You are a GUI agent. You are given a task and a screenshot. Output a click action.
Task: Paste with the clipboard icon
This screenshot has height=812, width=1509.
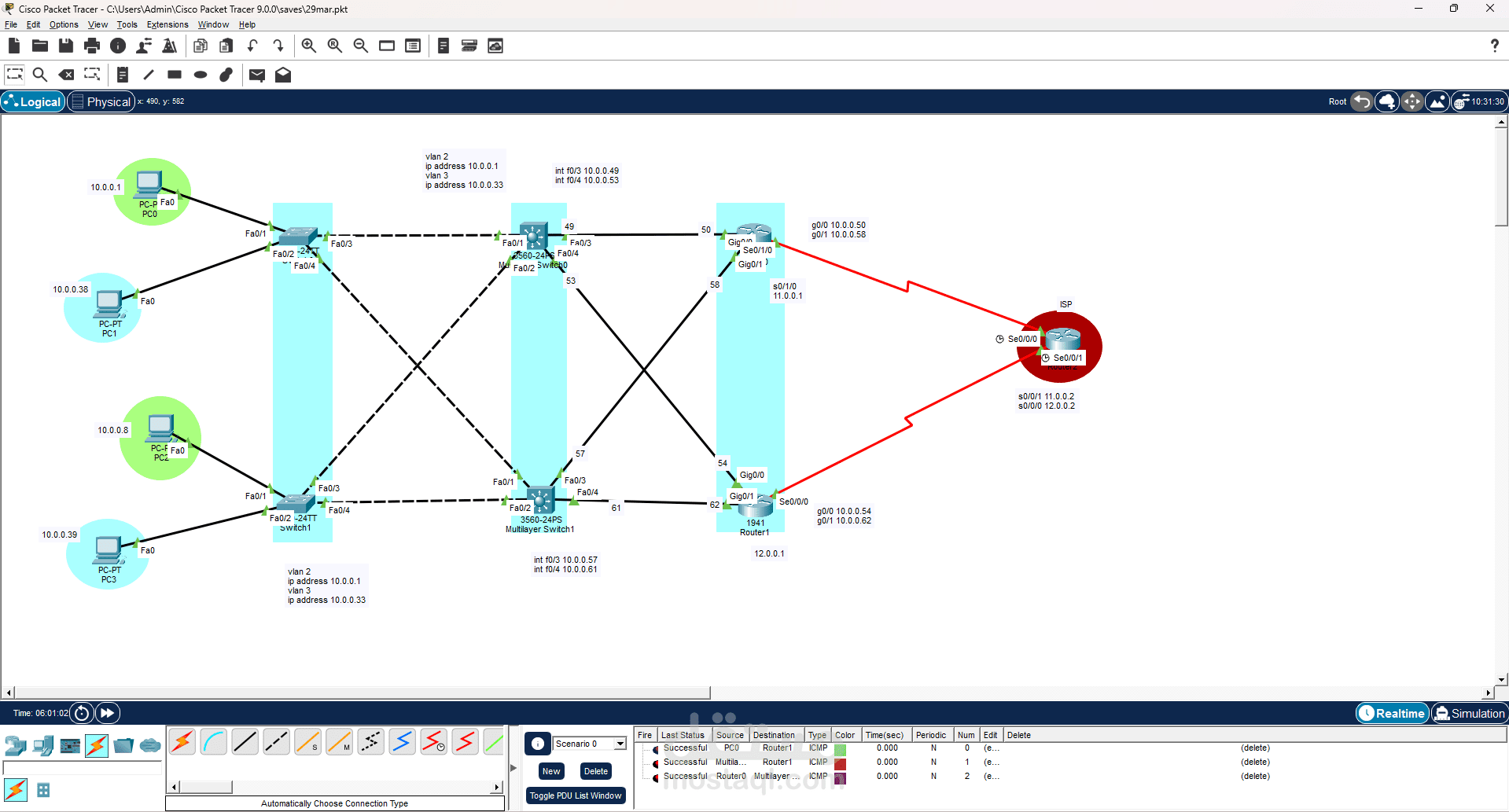click(x=226, y=46)
